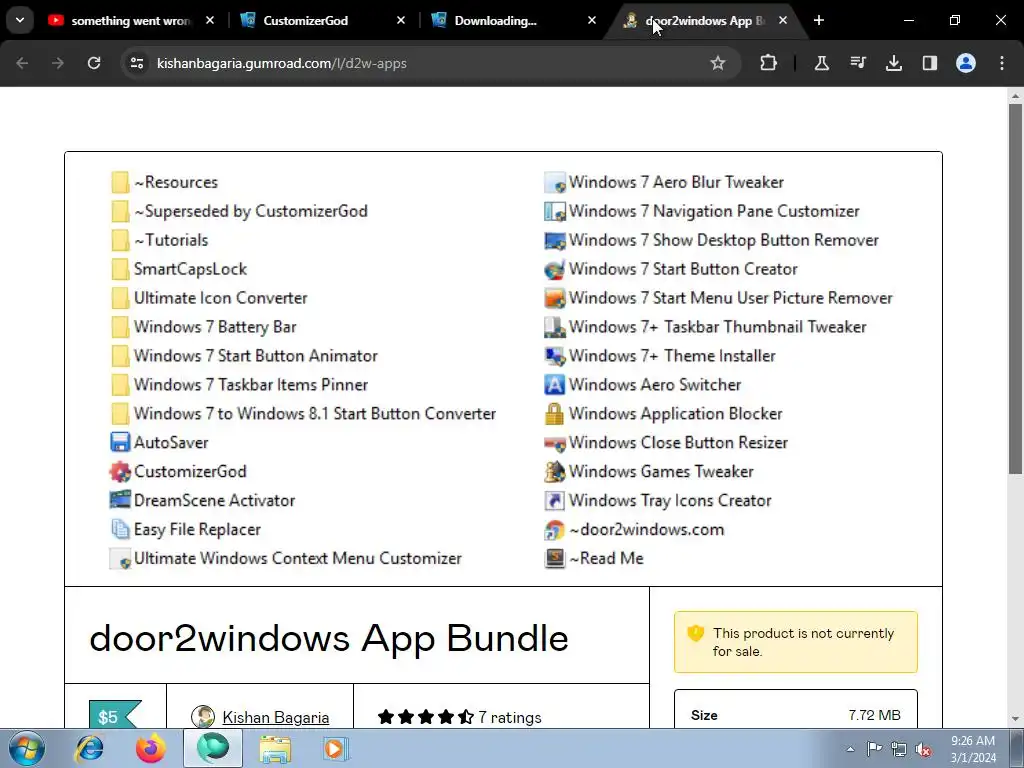Screen dimensions: 1024x768
Task: Click the 7 ratings text
Action: pos(509,717)
